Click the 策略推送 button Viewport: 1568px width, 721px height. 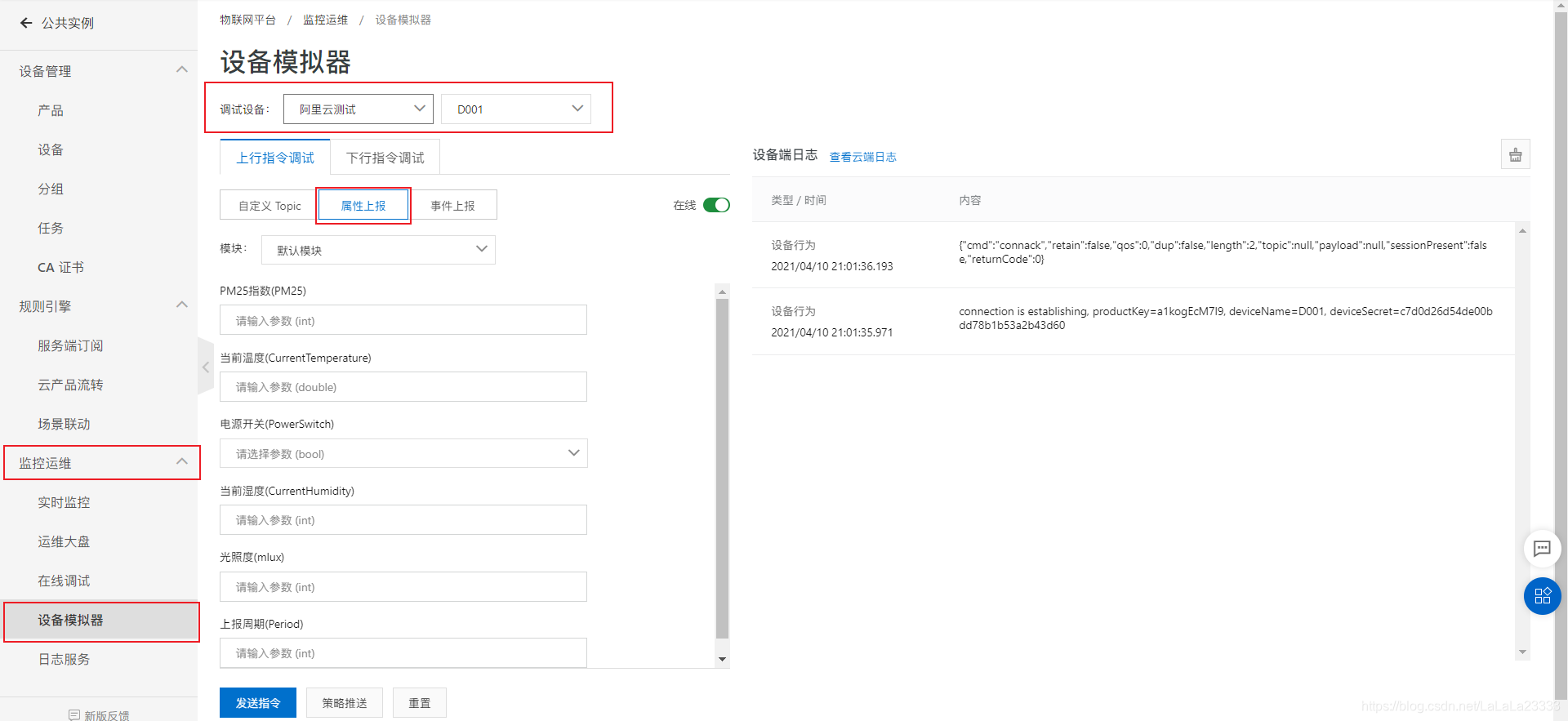pos(345,703)
